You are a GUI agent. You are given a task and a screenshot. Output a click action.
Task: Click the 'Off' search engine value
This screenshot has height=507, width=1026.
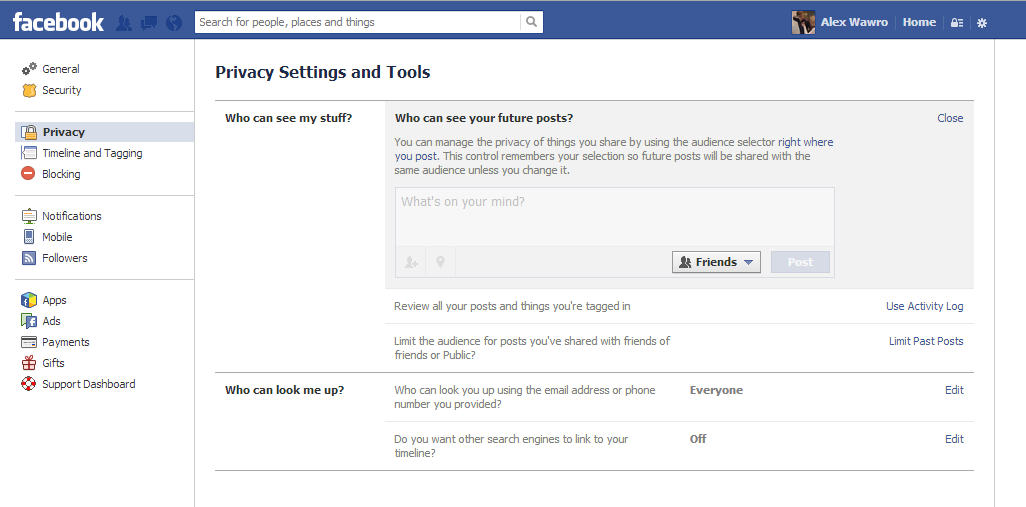[698, 439]
